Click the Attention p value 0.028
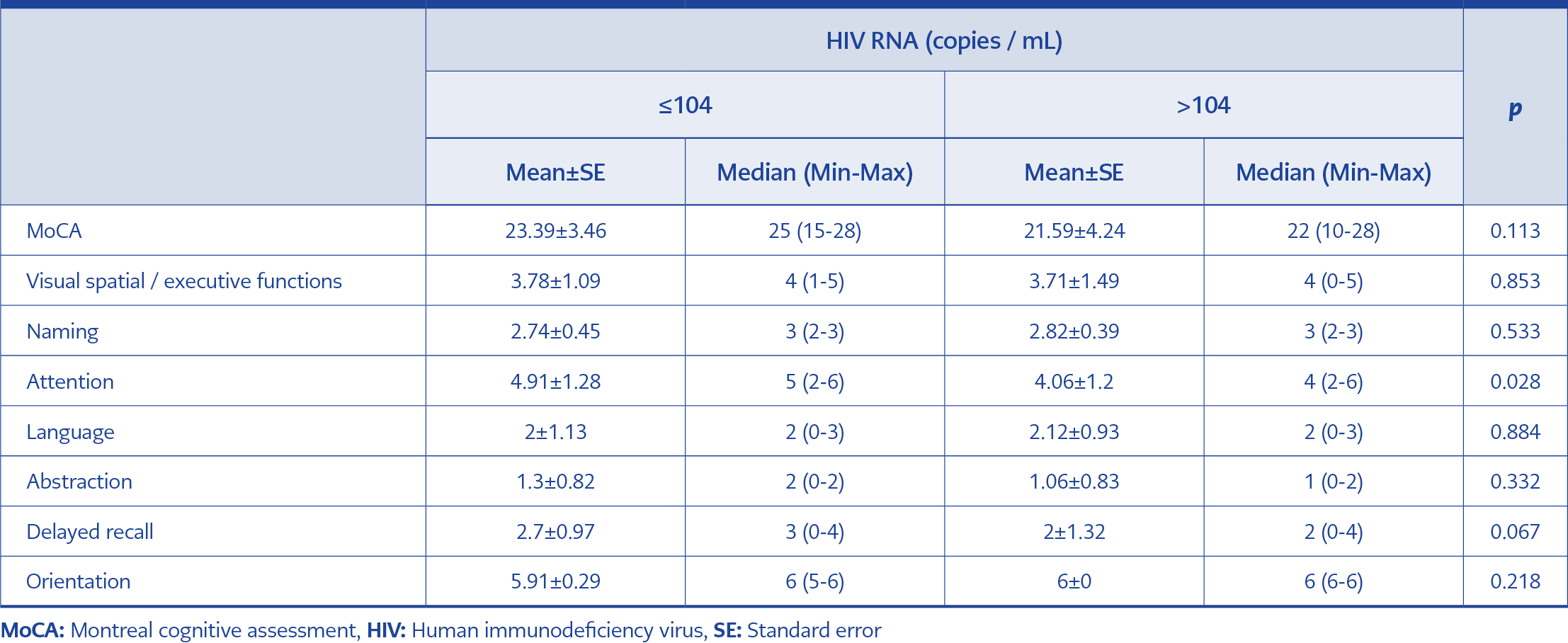This screenshot has width=1568, height=643. (x=1515, y=382)
